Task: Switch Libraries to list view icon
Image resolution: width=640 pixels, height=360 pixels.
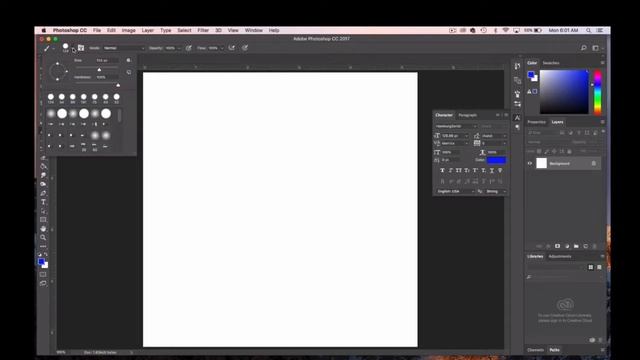Action: (599, 267)
